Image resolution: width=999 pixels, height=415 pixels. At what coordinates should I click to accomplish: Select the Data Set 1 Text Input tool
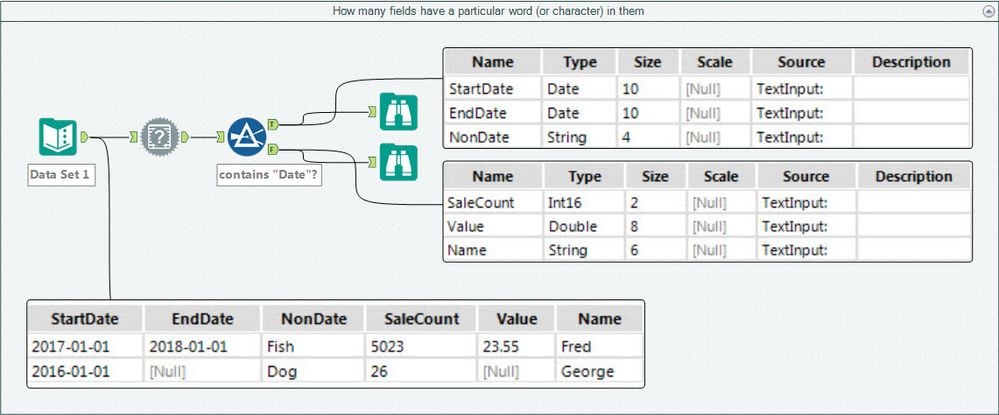58,136
